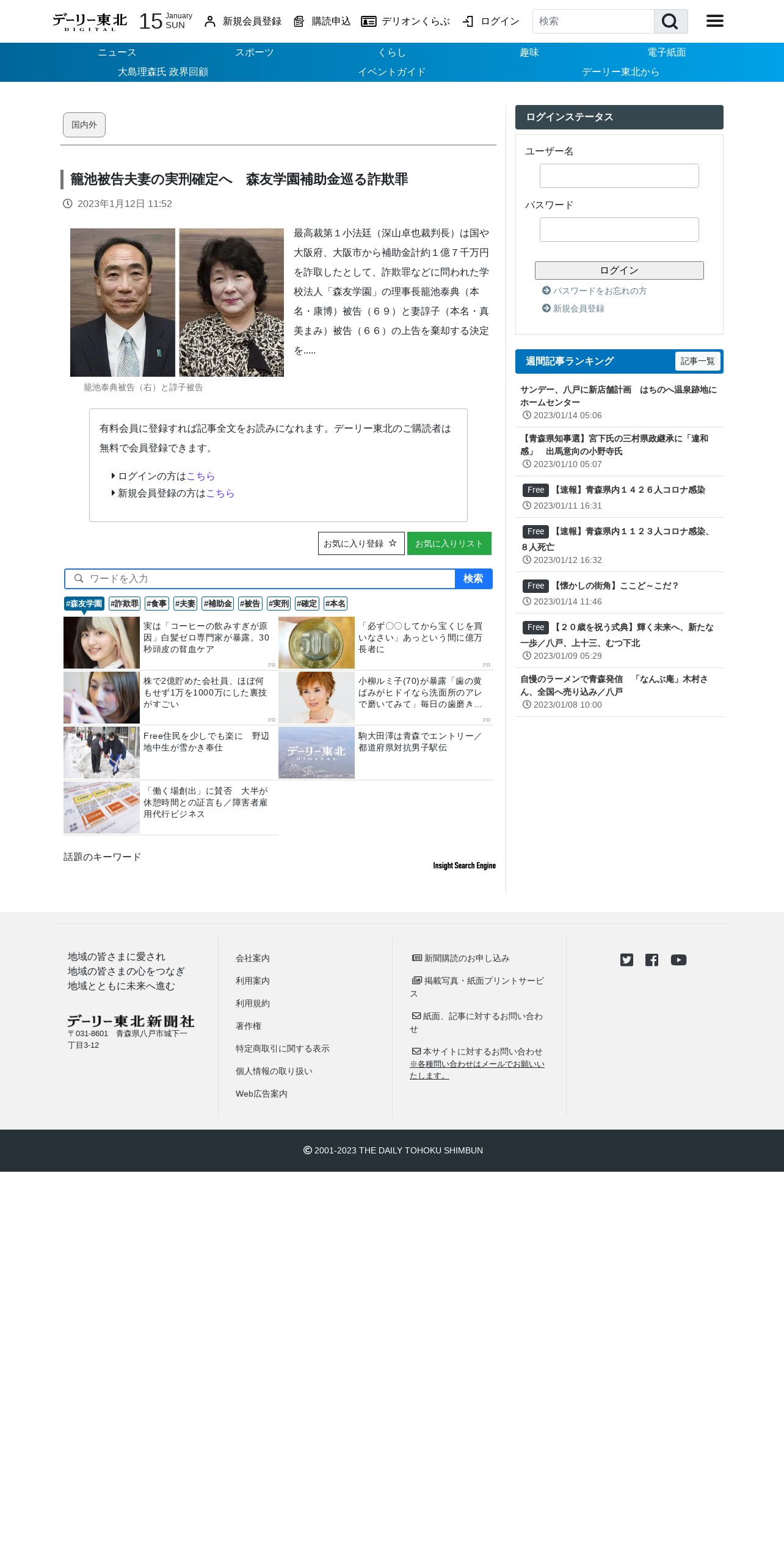Click arrow icon beside パスワードをお忘れの方
Image resolution: width=784 pixels, height=1568 pixels.
(546, 291)
